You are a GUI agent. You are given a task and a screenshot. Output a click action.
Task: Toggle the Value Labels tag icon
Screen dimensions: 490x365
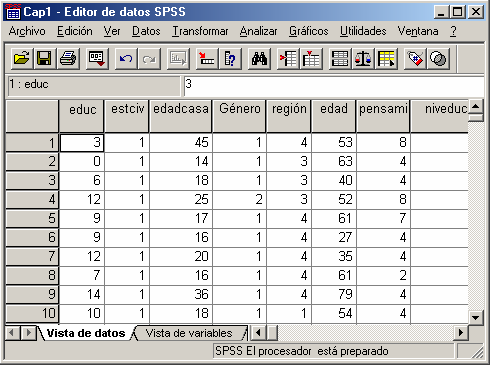pos(415,59)
